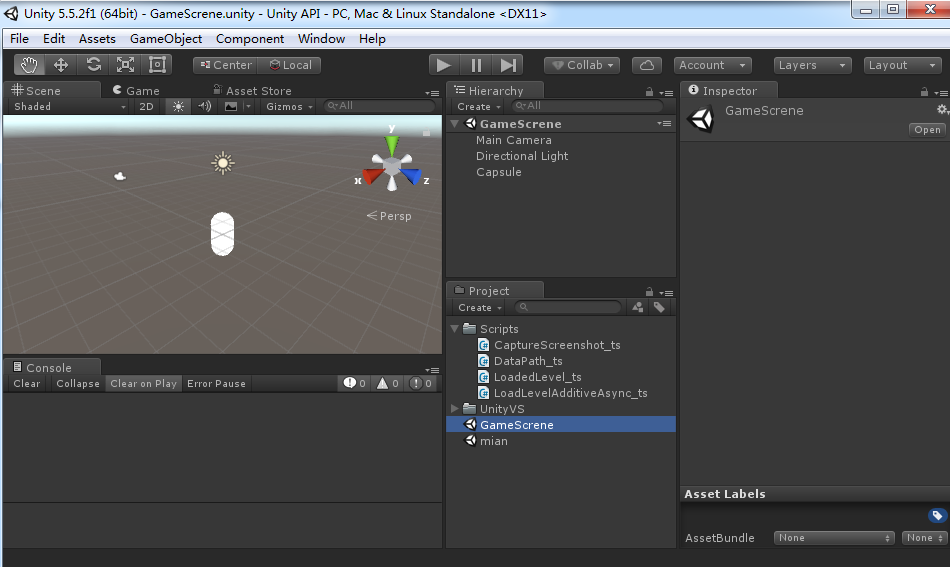
Task: Toggle Error Pause in Console
Action: point(216,383)
